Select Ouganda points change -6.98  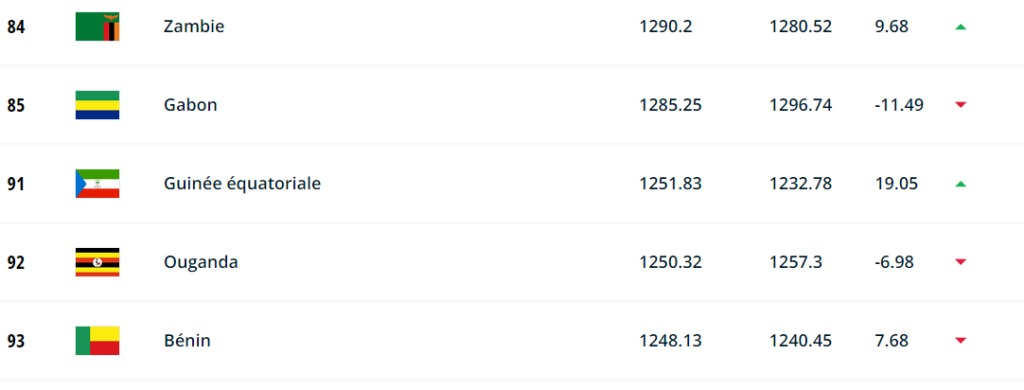click(x=894, y=263)
